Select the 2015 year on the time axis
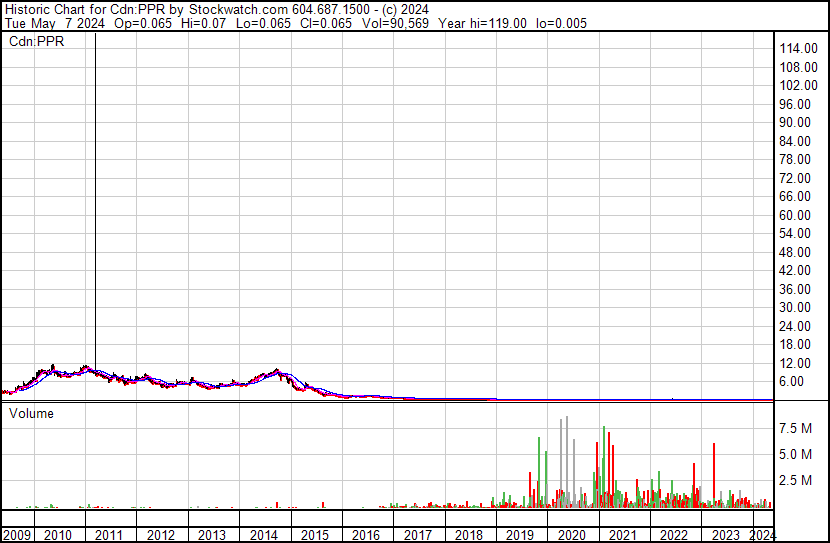This screenshot has height=543, width=830. (315, 535)
